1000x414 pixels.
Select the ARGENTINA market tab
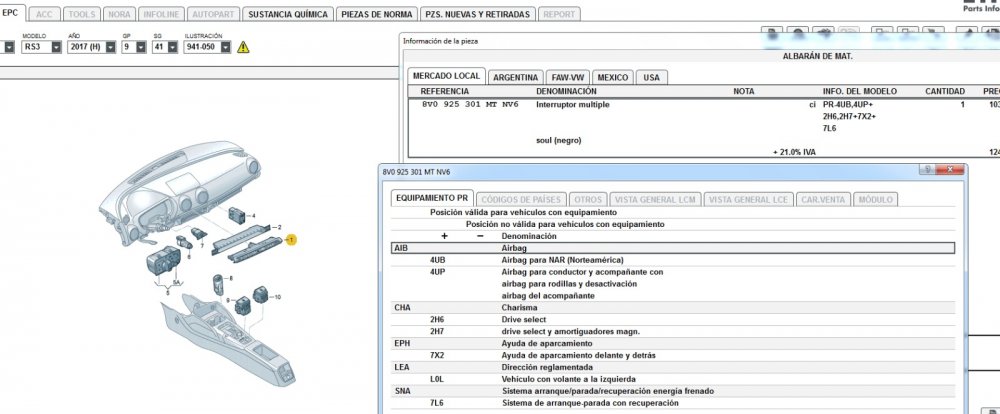tap(516, 77)
